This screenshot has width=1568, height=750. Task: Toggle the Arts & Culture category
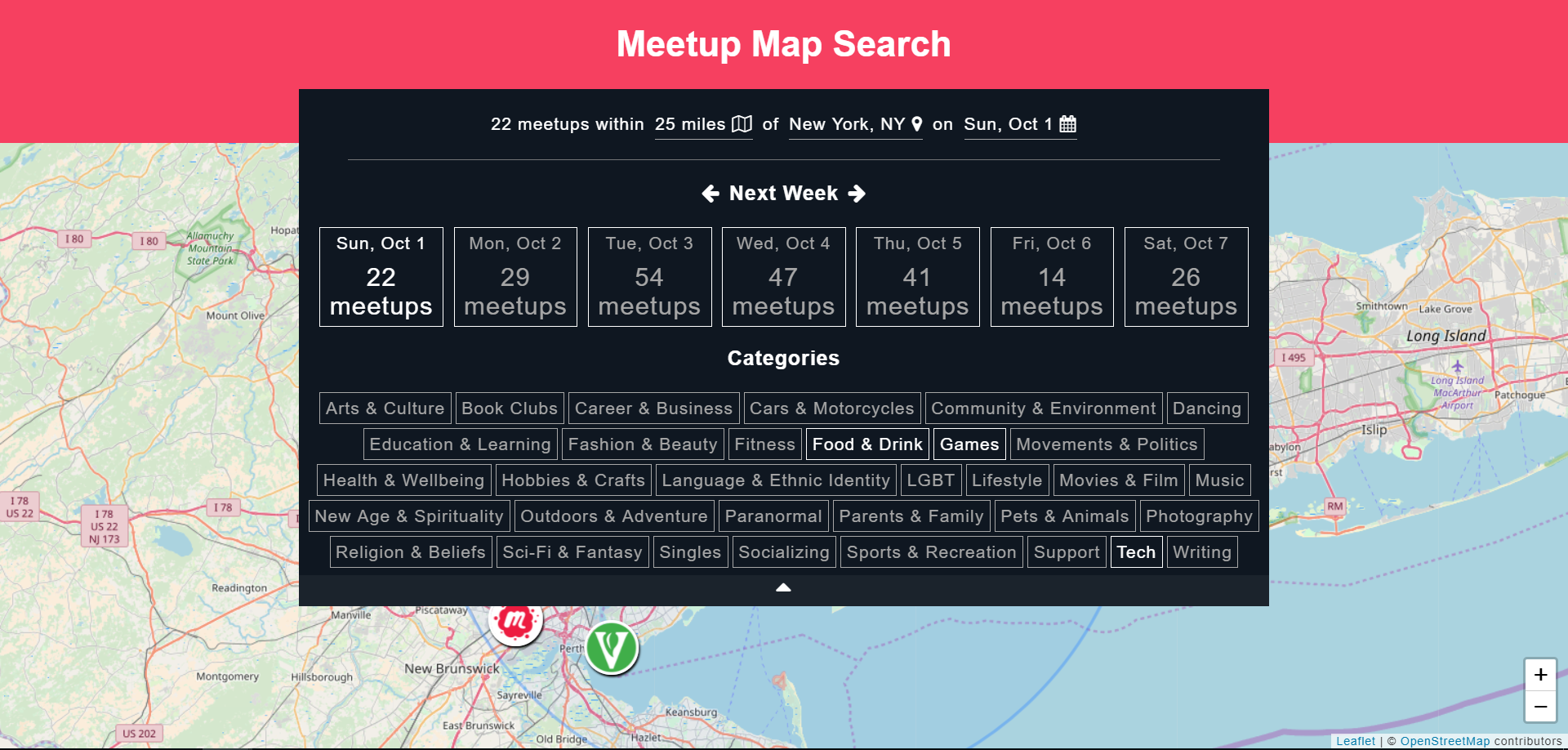point(385,408)
